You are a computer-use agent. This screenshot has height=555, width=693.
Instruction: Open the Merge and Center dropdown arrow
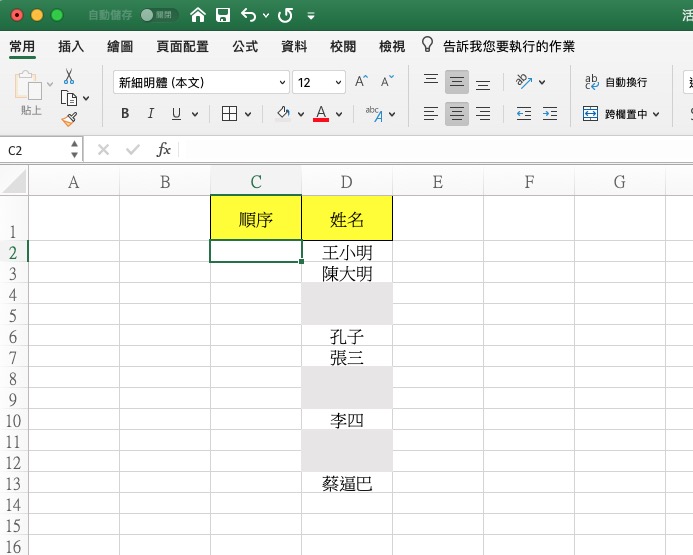tap(656, 114)
